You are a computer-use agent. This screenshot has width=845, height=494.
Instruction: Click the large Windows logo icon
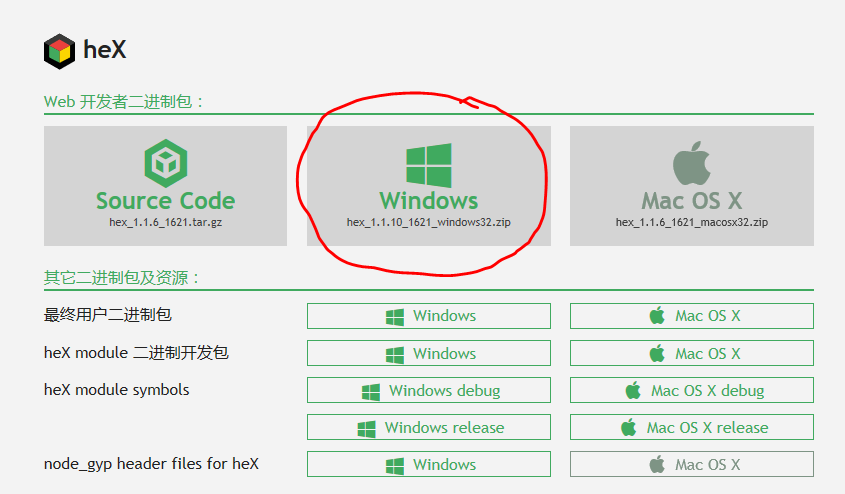[x=429, y=165]
